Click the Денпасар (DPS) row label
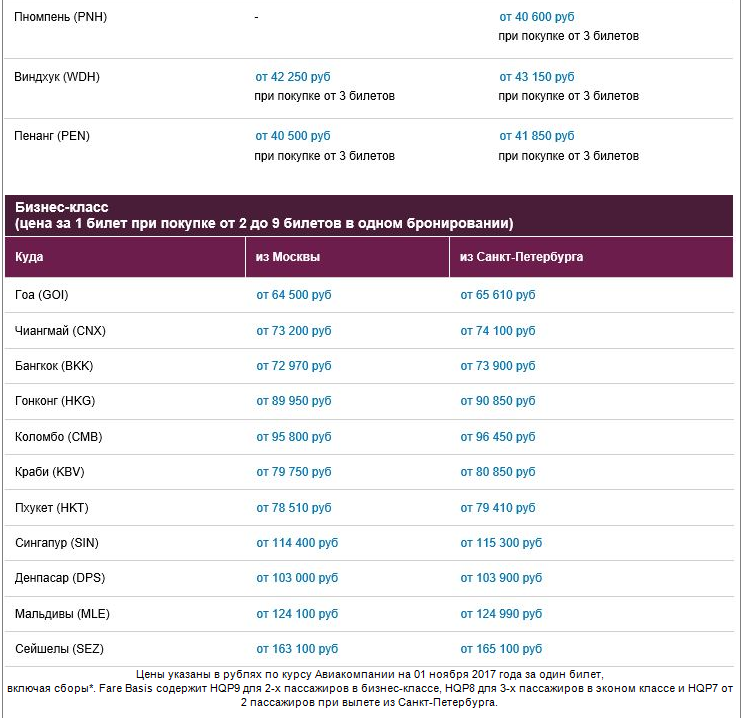The image size is (745, 718). [x=60, y=578]
